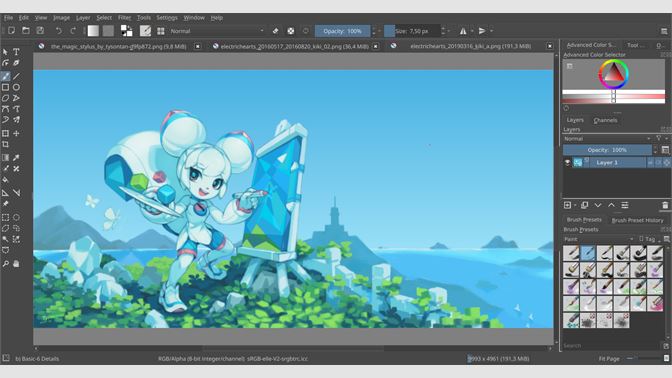
Task: Move layer down with the chevron icon
Action: click(x=598, y=205)
